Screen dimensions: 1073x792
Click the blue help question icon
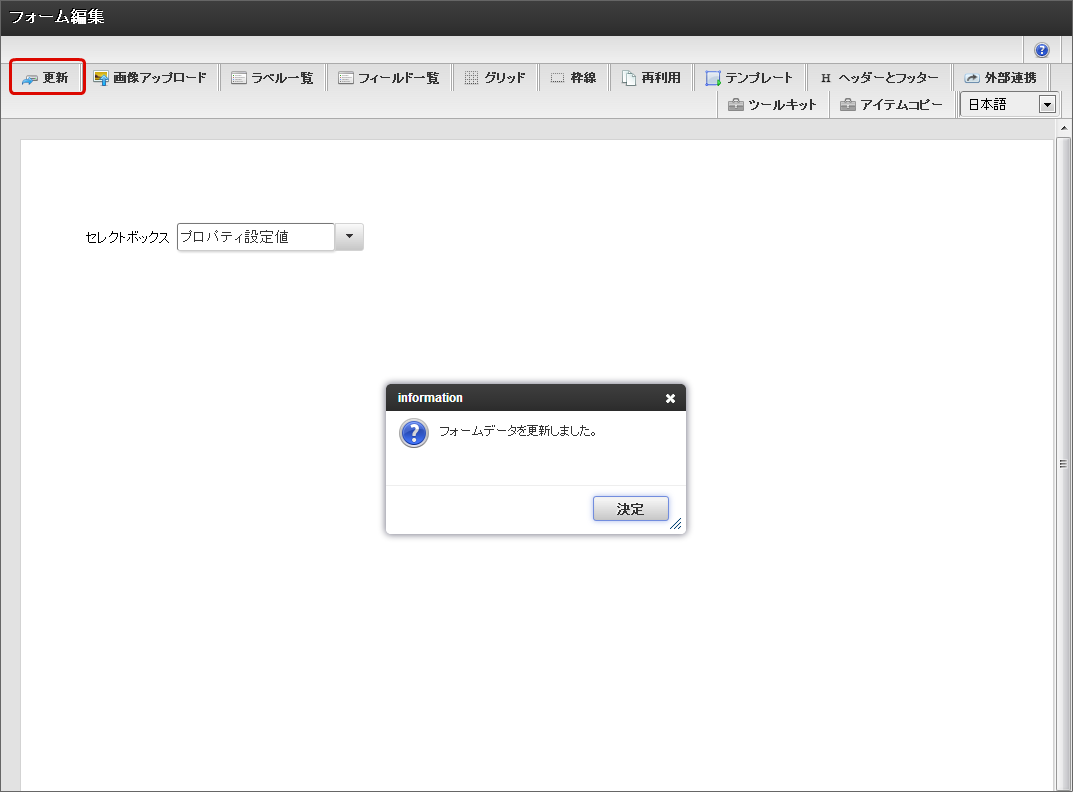tap(1042, 50)
